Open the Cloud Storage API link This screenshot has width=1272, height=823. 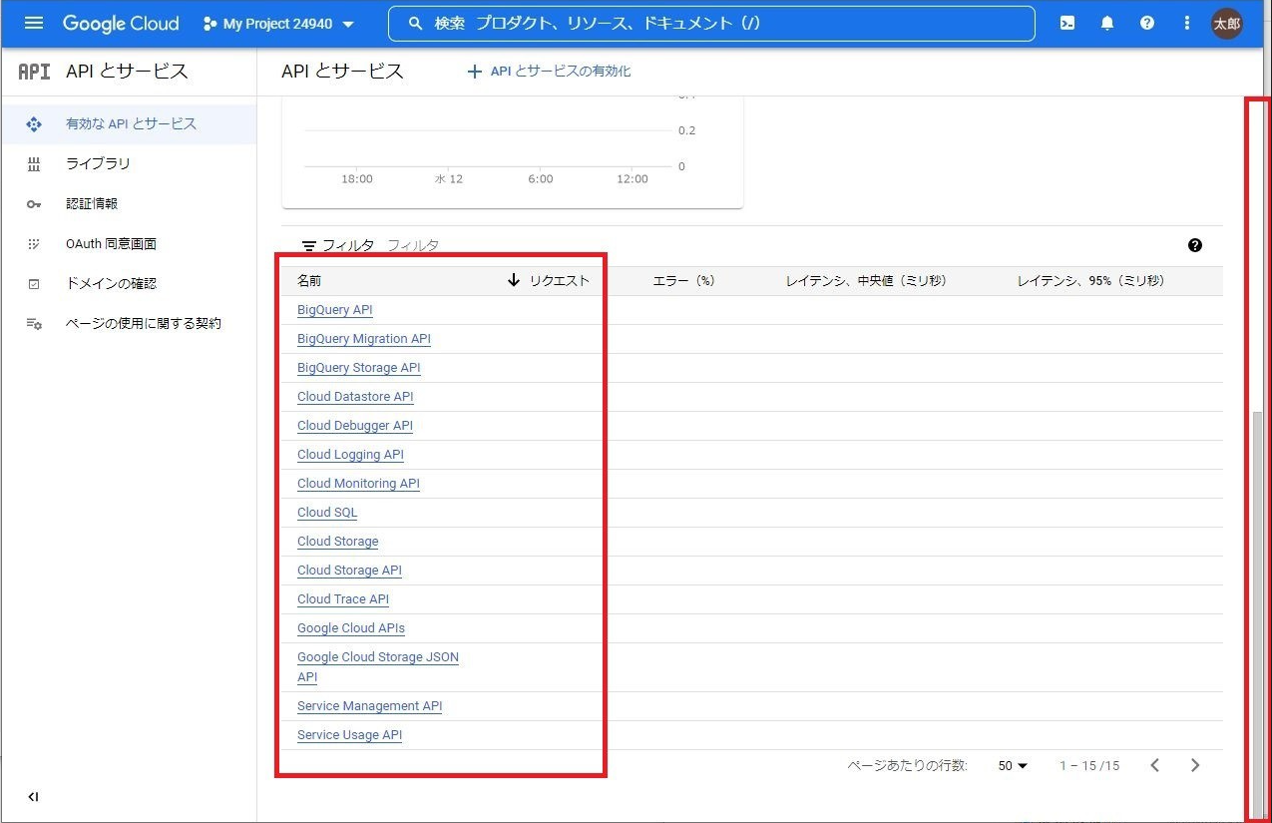pos(349,571)
